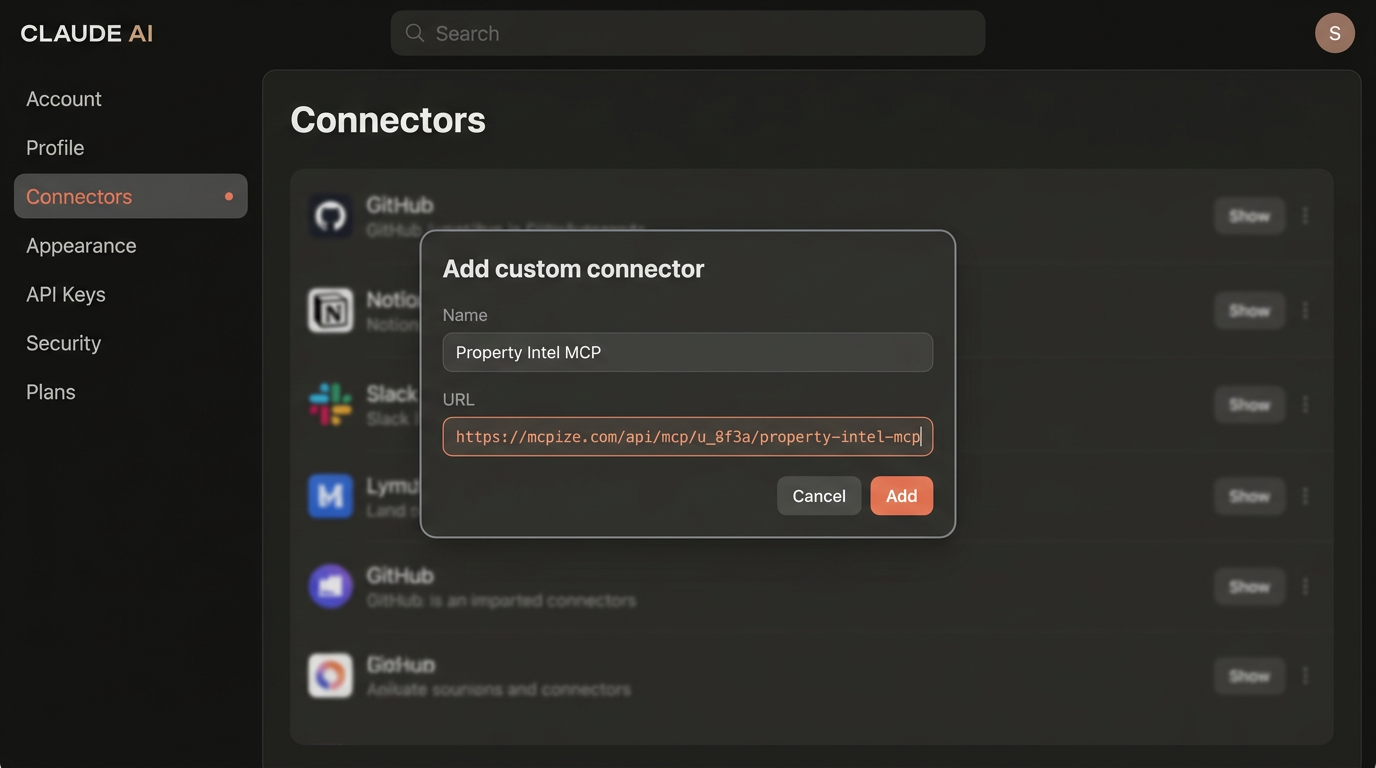1376x768 pixels.
Task: Show details for the GitHub connector
Action: click(x=1248, y=215)
